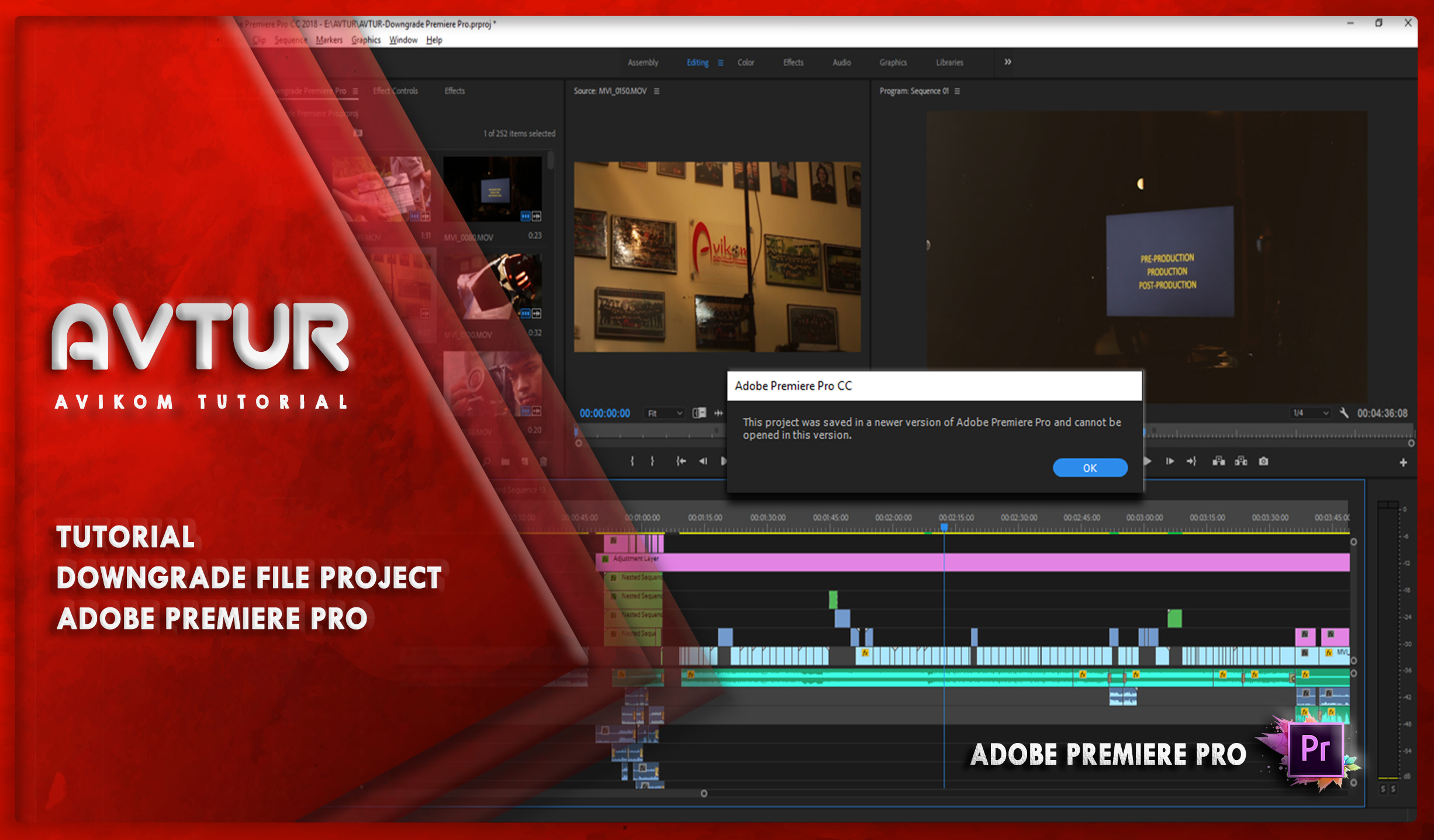
Task: Click the timeline horizontal zoom scroll handle
Action: tap(704, 793)
